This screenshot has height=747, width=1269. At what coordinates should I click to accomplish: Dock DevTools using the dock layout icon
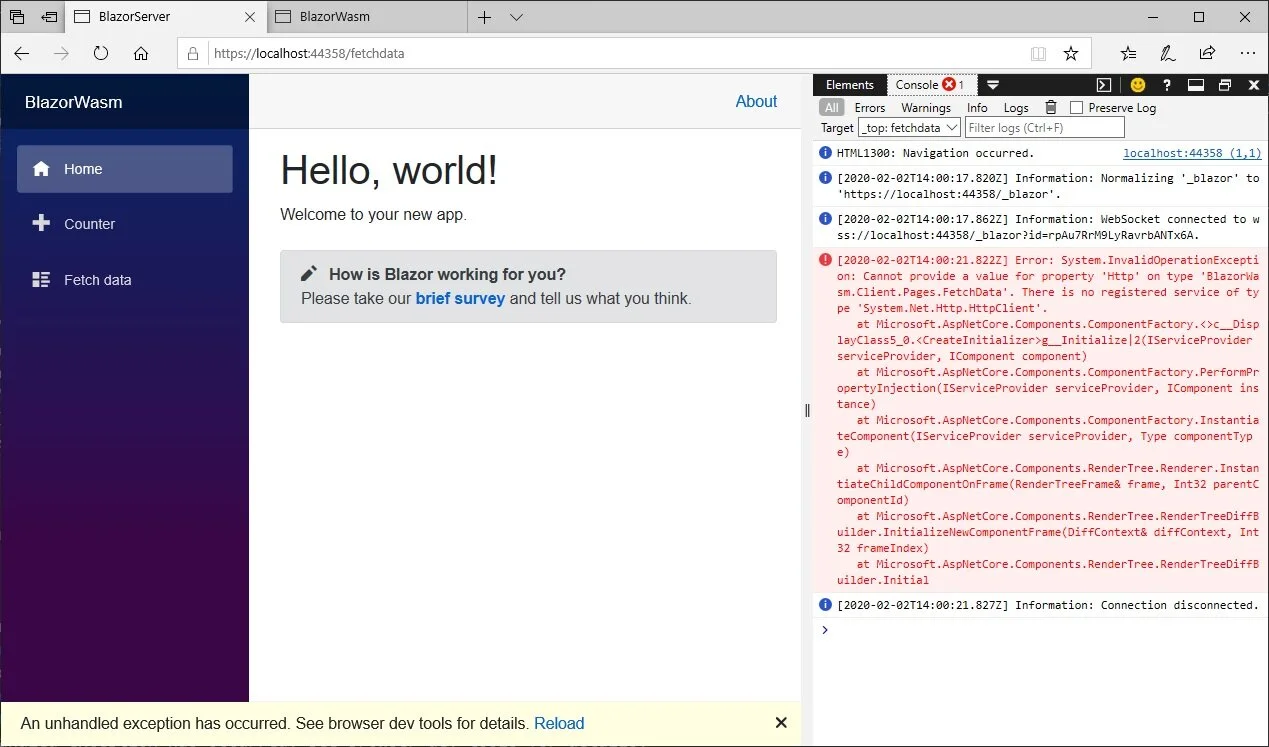click(x=1195, y=84)
